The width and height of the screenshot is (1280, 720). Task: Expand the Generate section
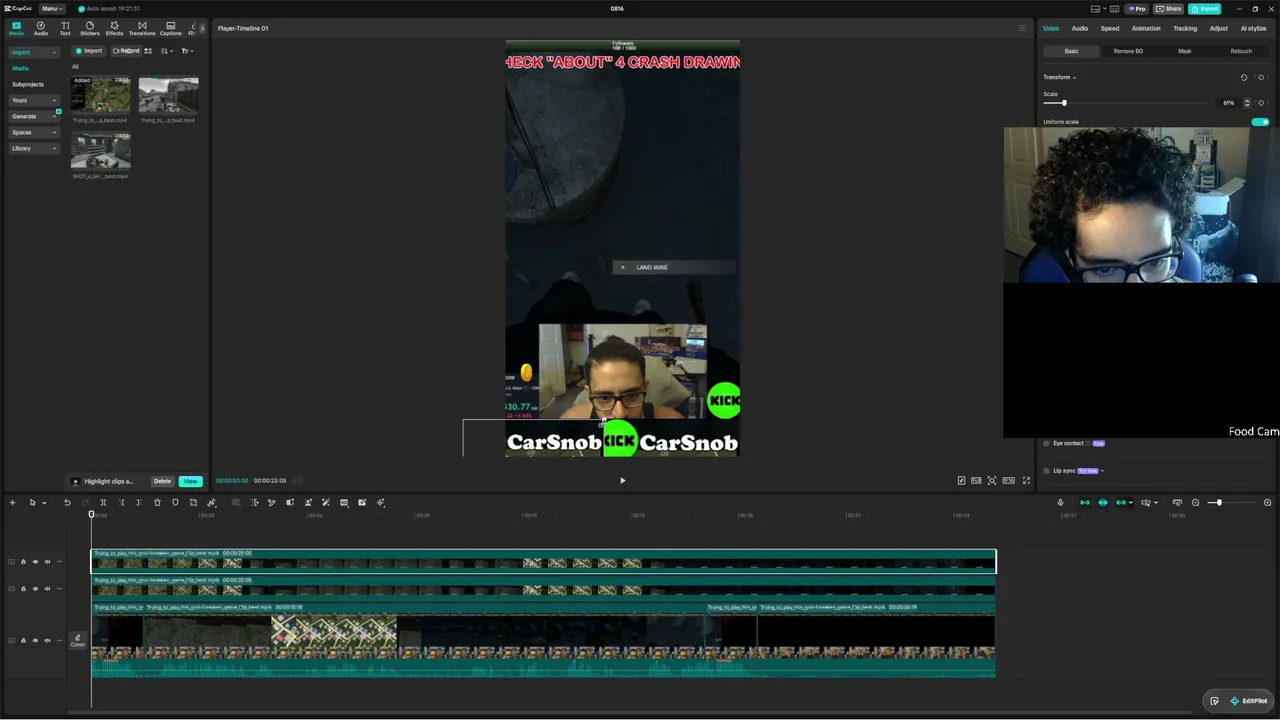(x=35, y=116)
